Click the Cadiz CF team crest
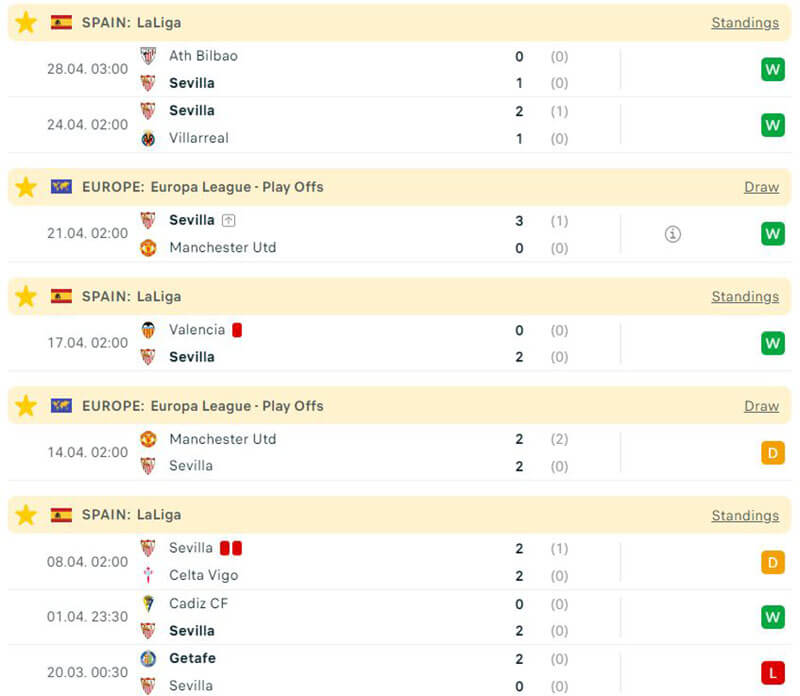 click(x=148, y=603)
